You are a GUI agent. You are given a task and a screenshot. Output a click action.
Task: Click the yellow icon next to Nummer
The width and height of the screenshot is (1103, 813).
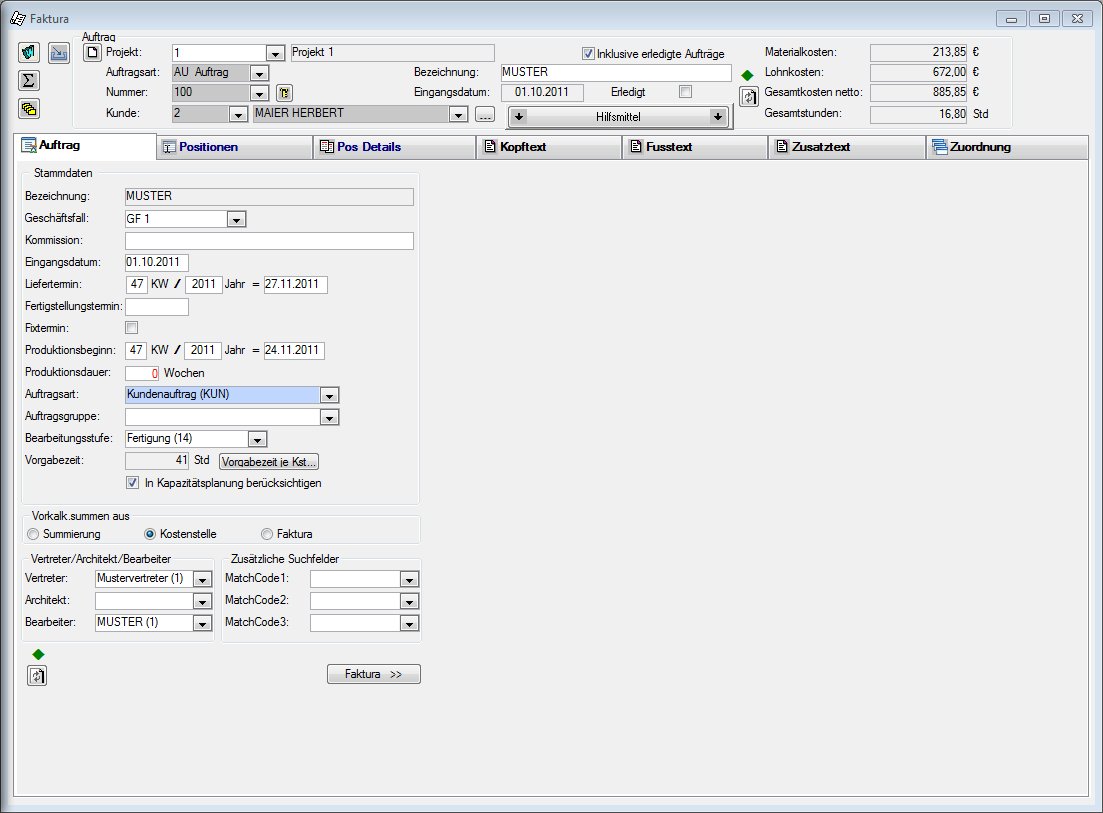(283, 93)
